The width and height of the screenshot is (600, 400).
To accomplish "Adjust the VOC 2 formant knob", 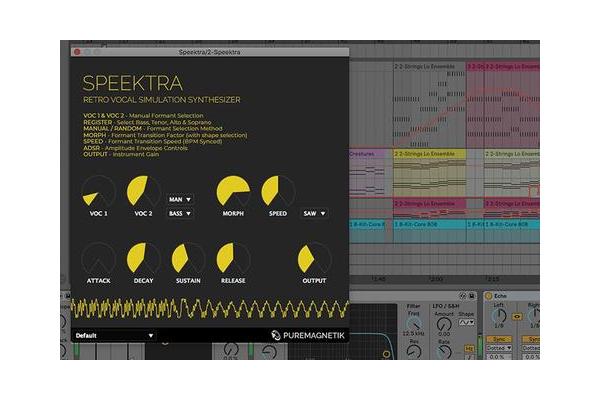I will (x=143, y=192).
